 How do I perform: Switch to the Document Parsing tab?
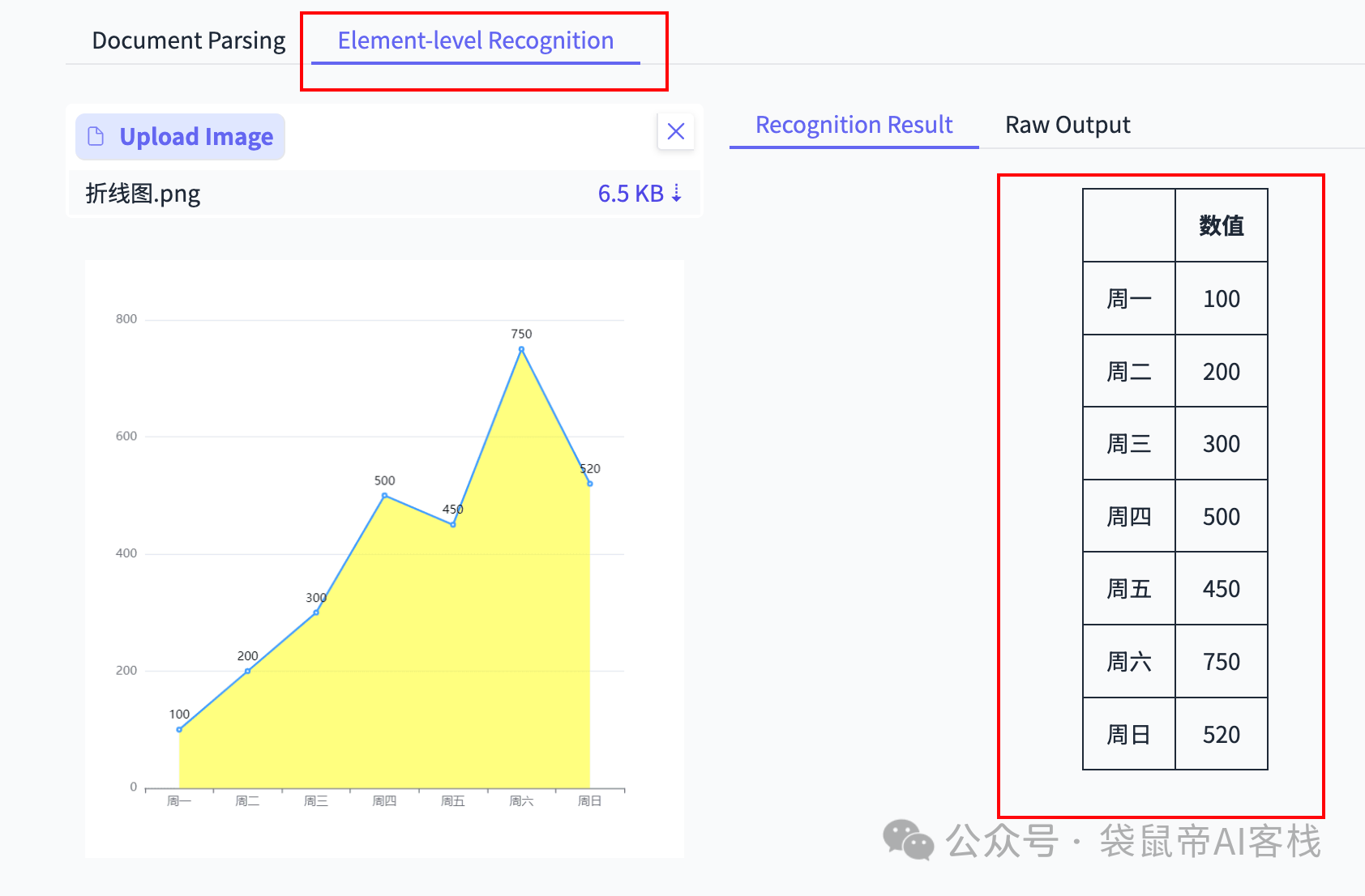tap(188, 41)
